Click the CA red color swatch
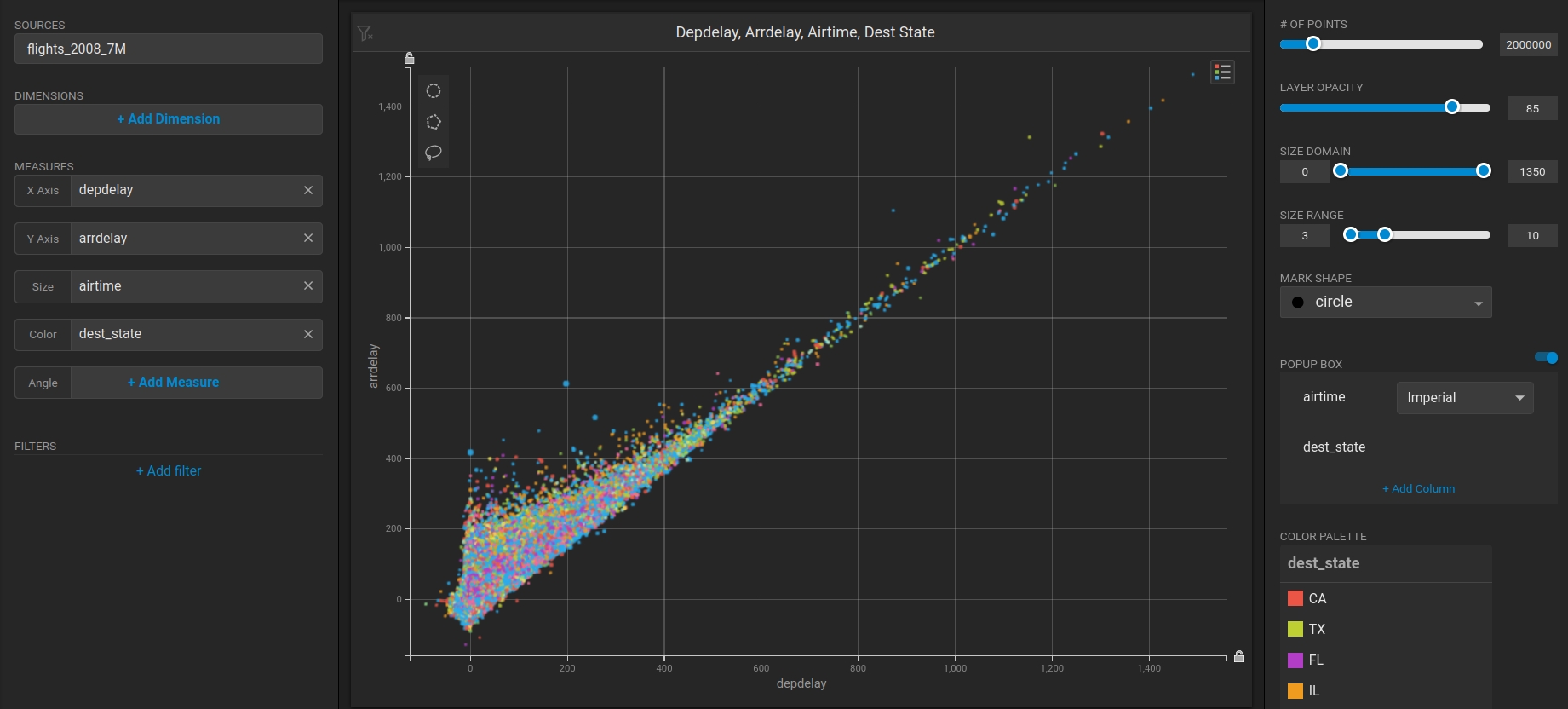Viewport: 1568px width, 709px height. [x=1295, y=598]
